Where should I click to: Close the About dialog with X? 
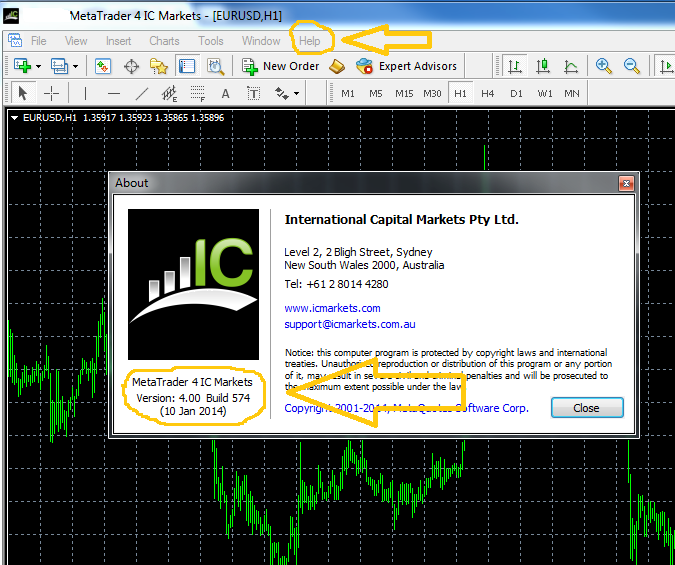(626, 184)
